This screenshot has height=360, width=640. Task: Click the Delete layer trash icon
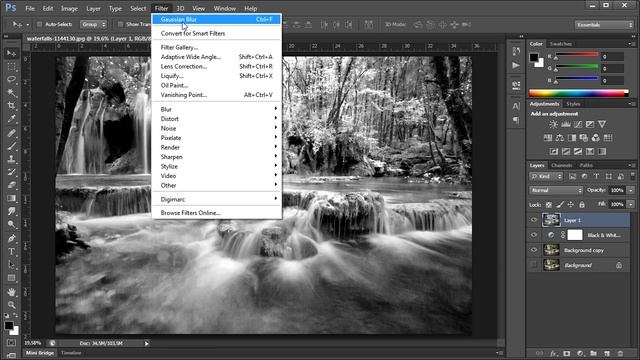coord(620,353)
